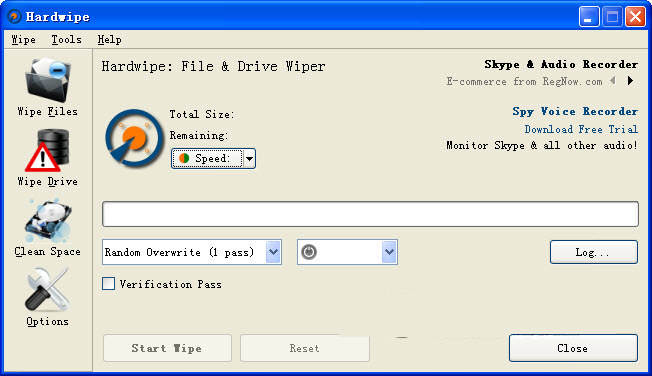Viewport: 652px width, 376px height.
Task: Click the previous ad arrow
Action: [613, 80]
